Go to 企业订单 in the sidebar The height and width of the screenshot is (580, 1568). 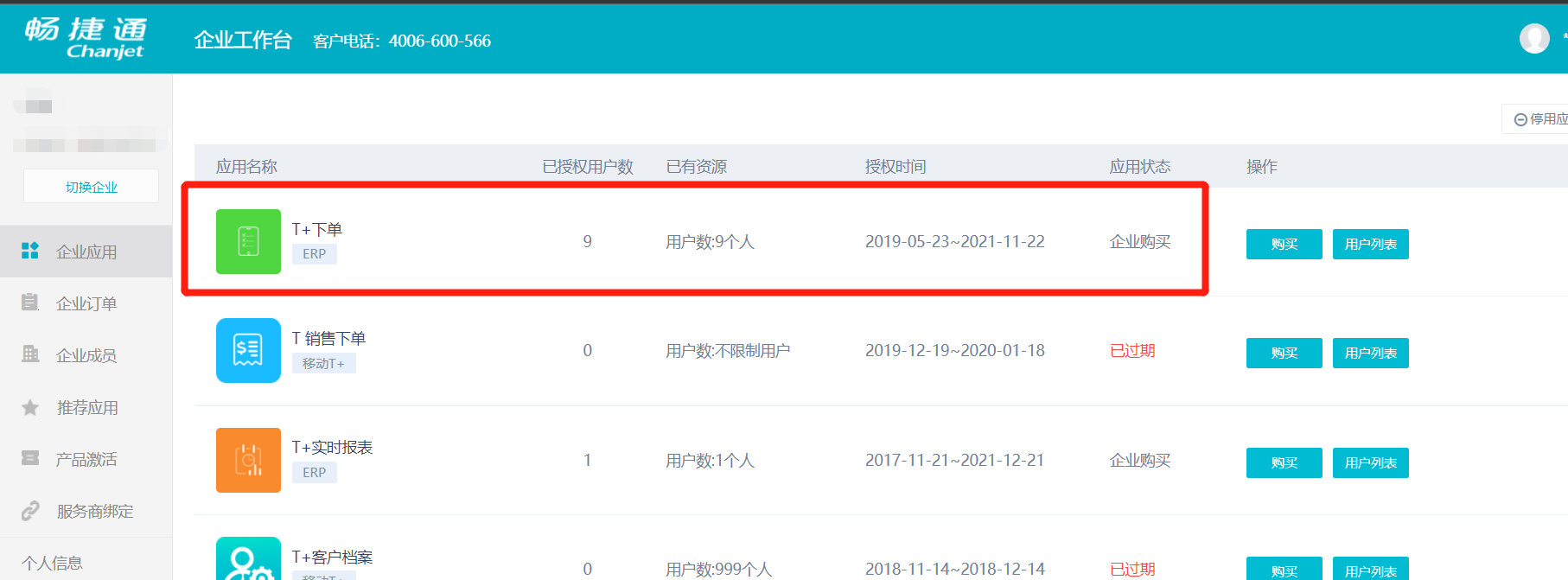tap(86, 303)
